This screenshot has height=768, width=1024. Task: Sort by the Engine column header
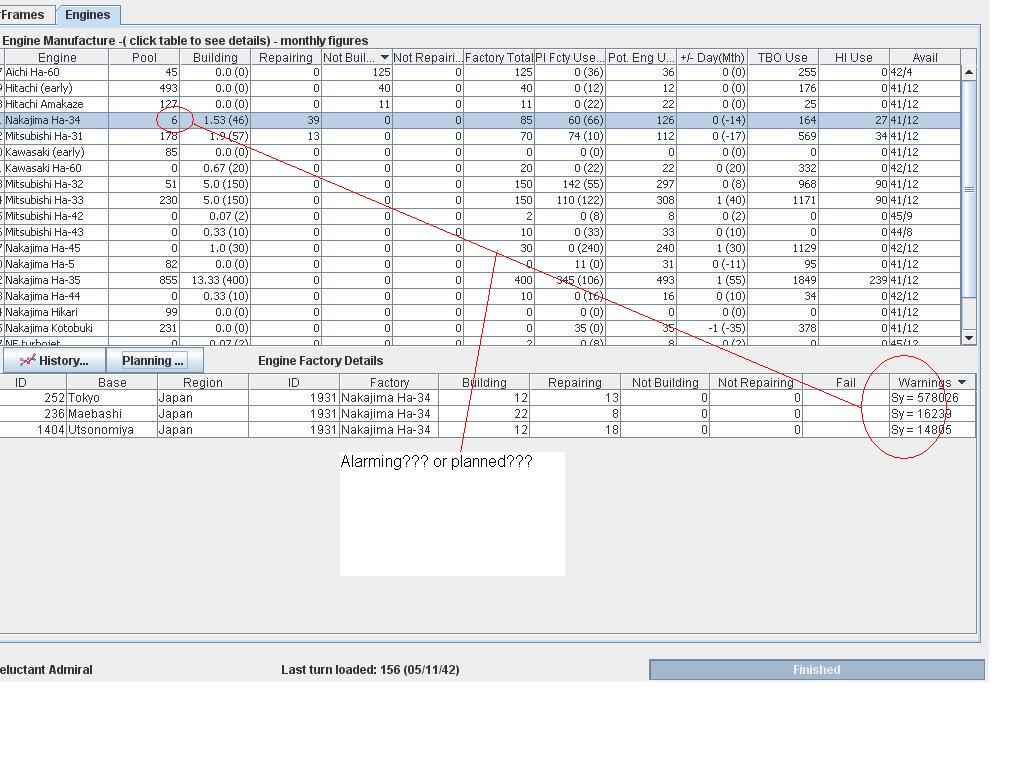click(x=57, y=57)
